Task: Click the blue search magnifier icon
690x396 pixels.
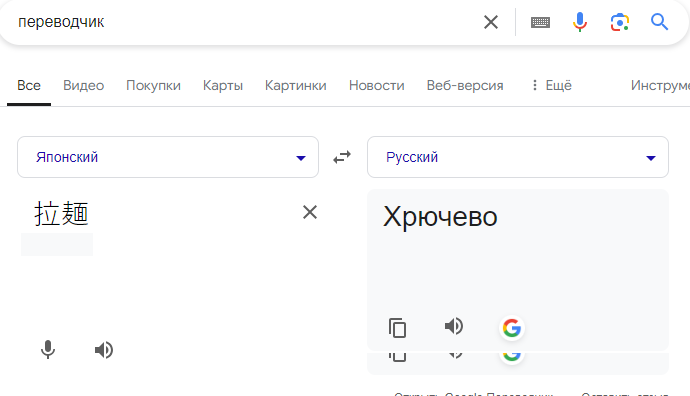Action: coord(659,22)
